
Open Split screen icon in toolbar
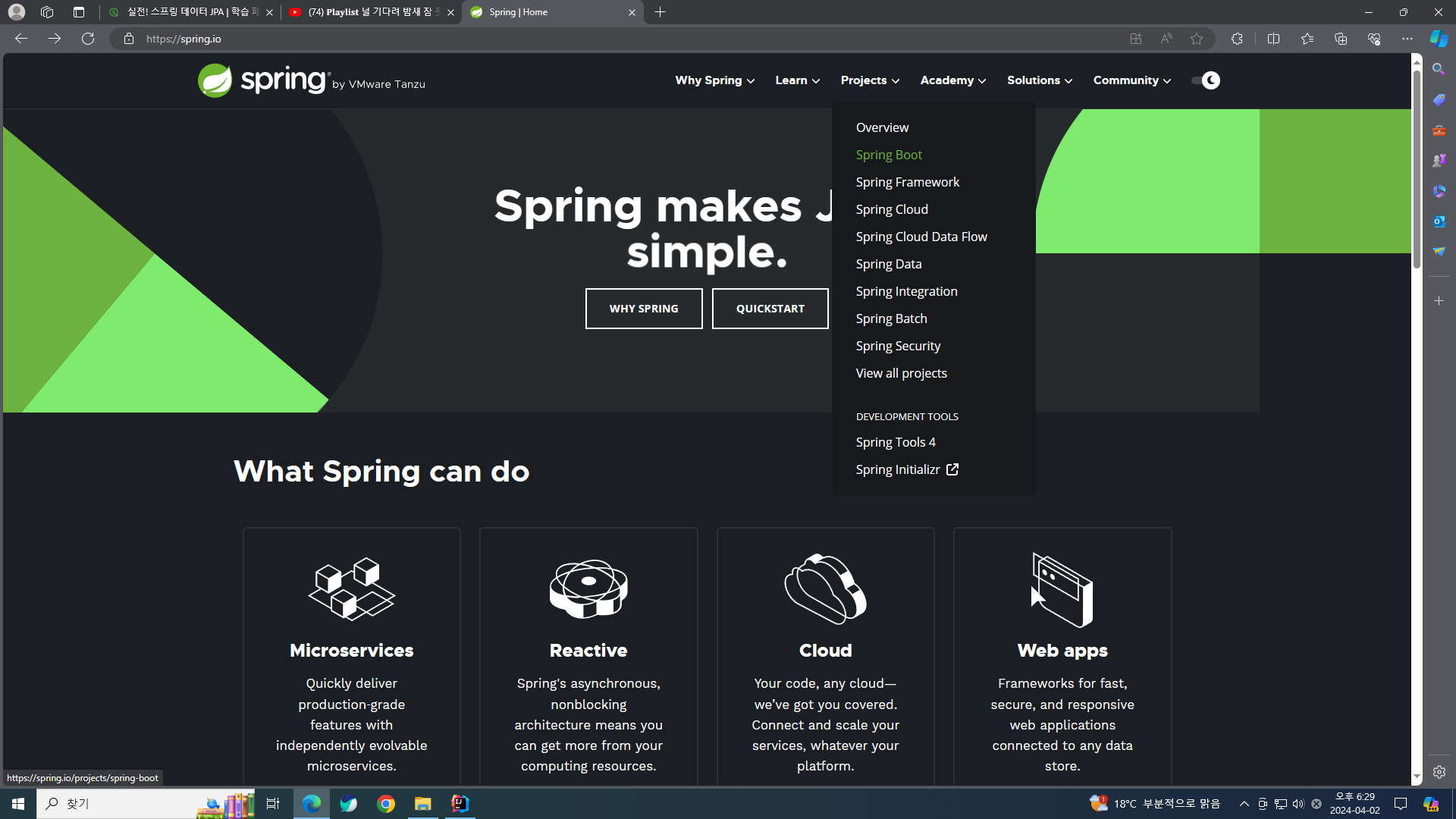1273,39
